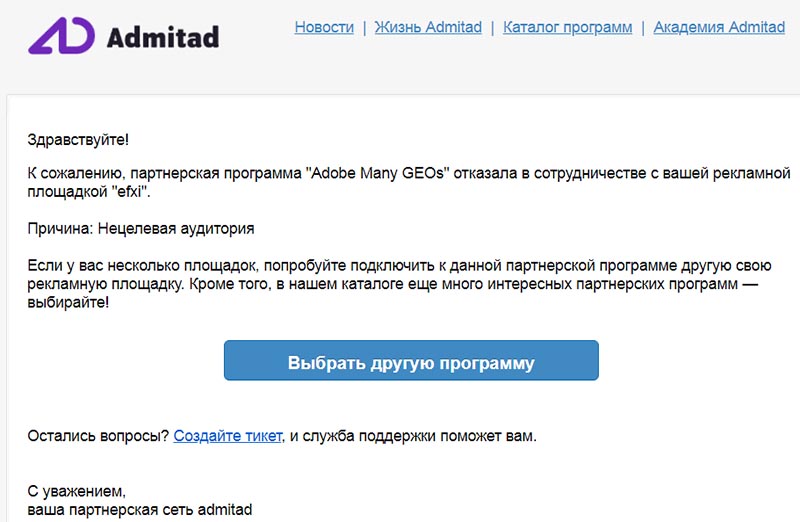The width and height of the screenshot is (800, 522).
Task: Click the ad space name "efxi"
Action: point(131,192)
